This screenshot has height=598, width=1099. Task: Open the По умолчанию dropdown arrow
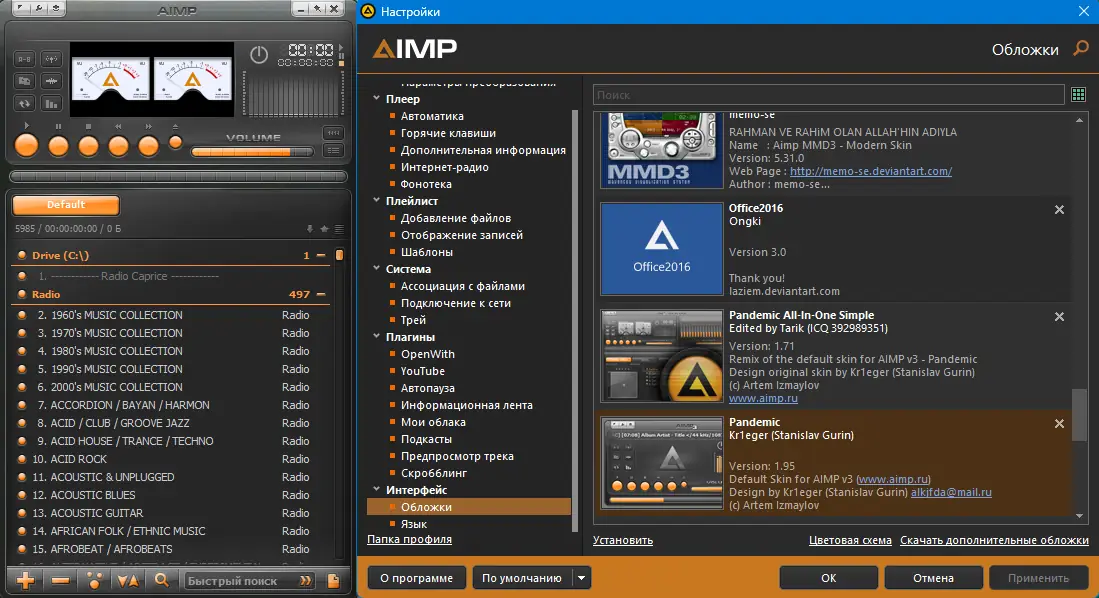580,577
